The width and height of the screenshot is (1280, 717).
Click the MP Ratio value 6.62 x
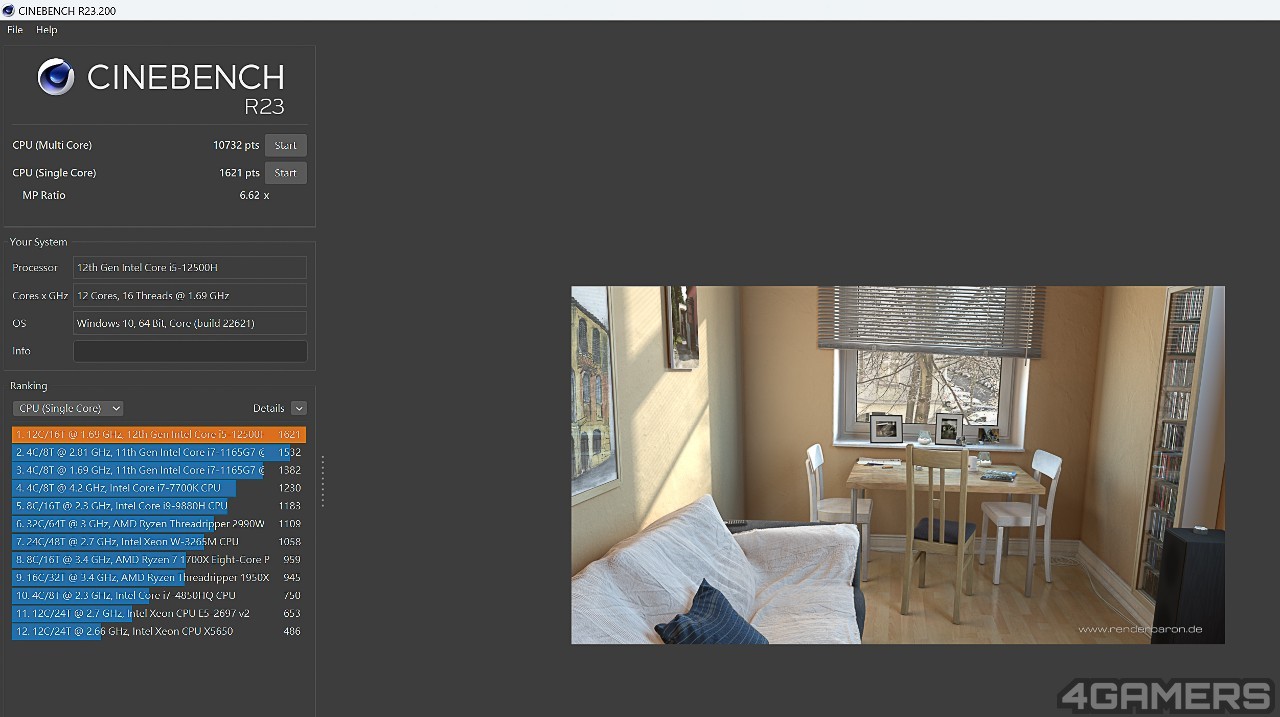254,195
